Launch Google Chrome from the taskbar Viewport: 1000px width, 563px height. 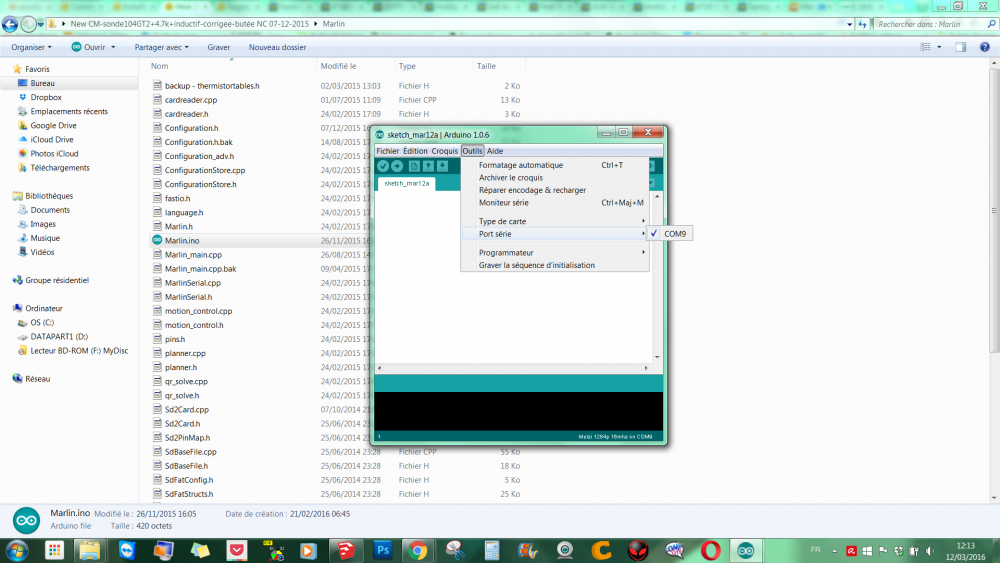click(418, 550)
